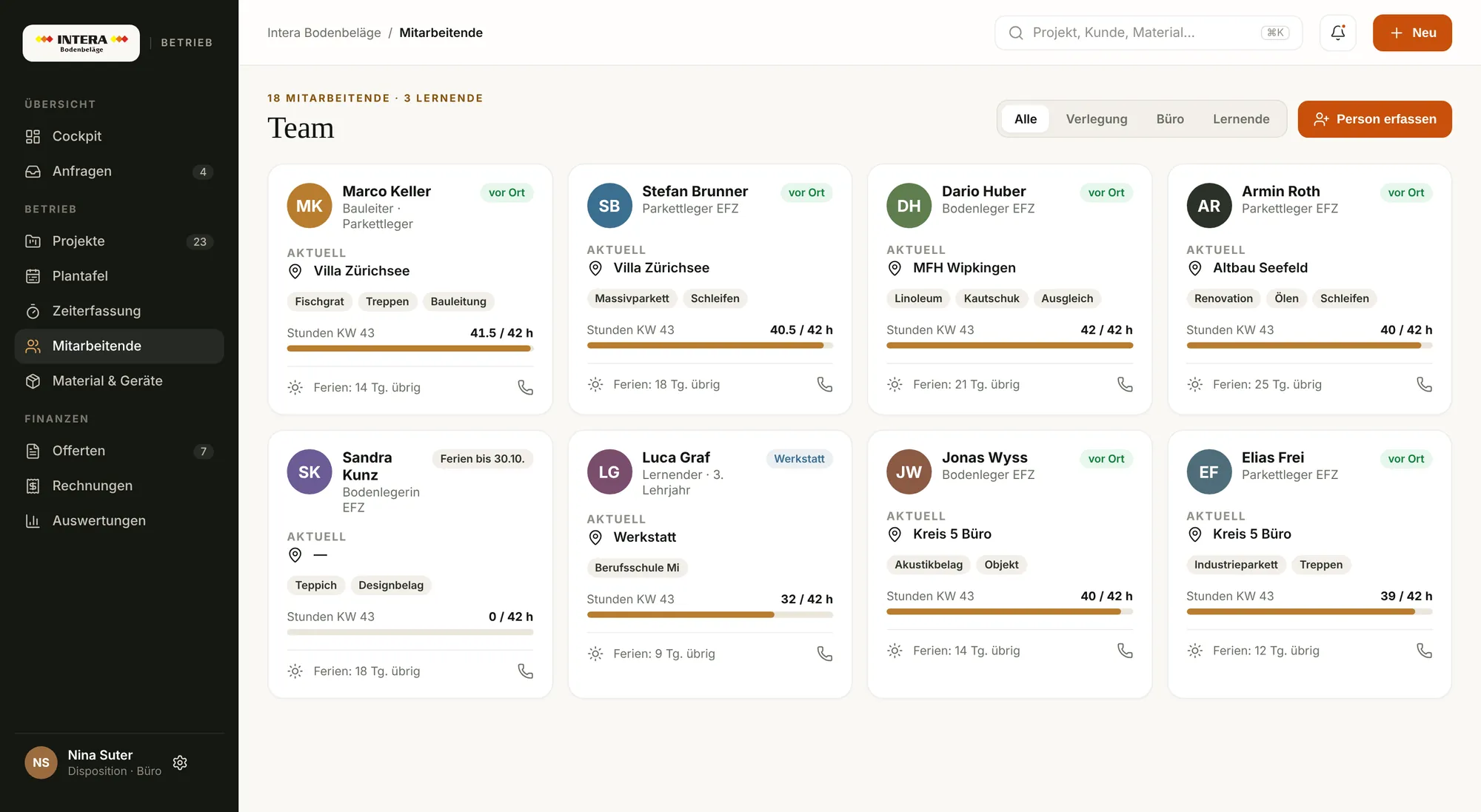Click Luca Graf's hours progress bar

coord(709,615)
